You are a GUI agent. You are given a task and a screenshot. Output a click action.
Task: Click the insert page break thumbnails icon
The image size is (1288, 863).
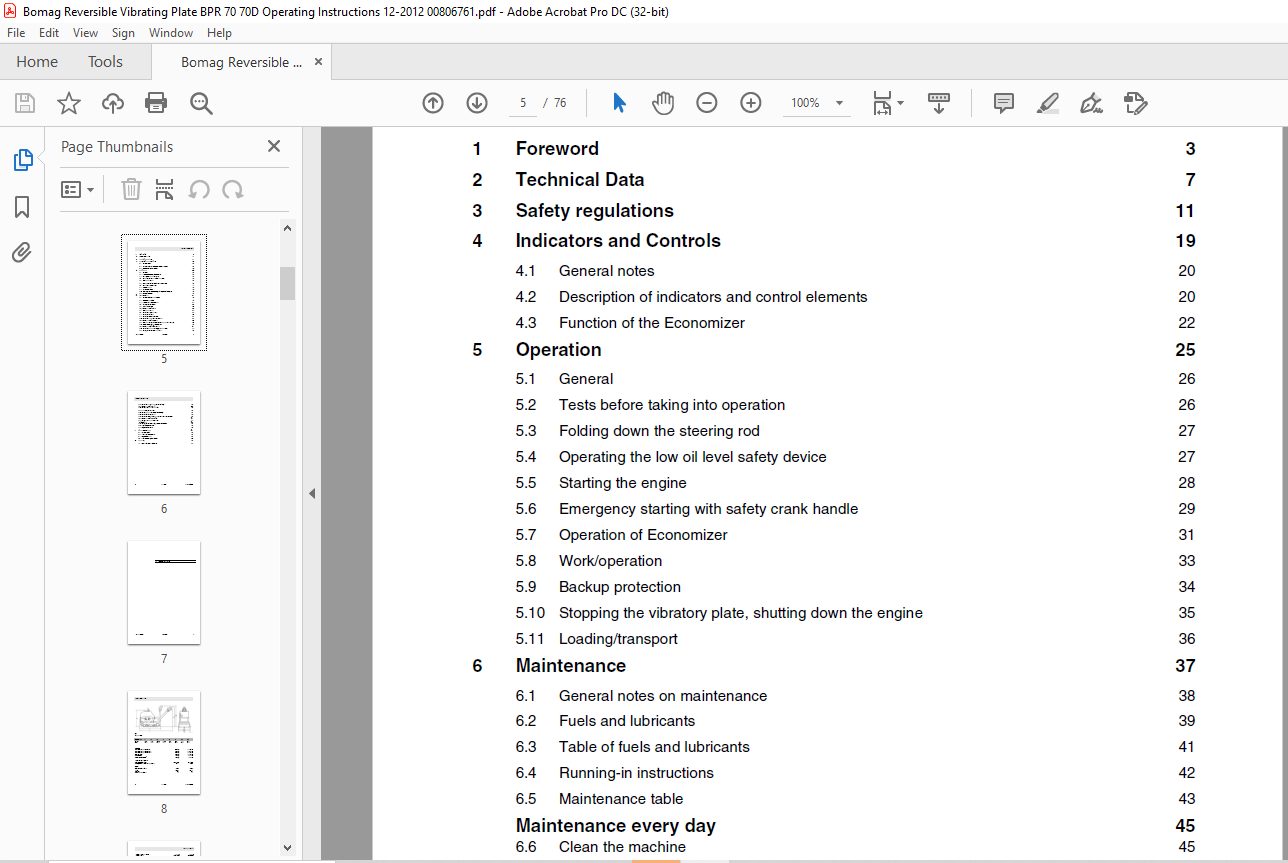coord(165,189)
